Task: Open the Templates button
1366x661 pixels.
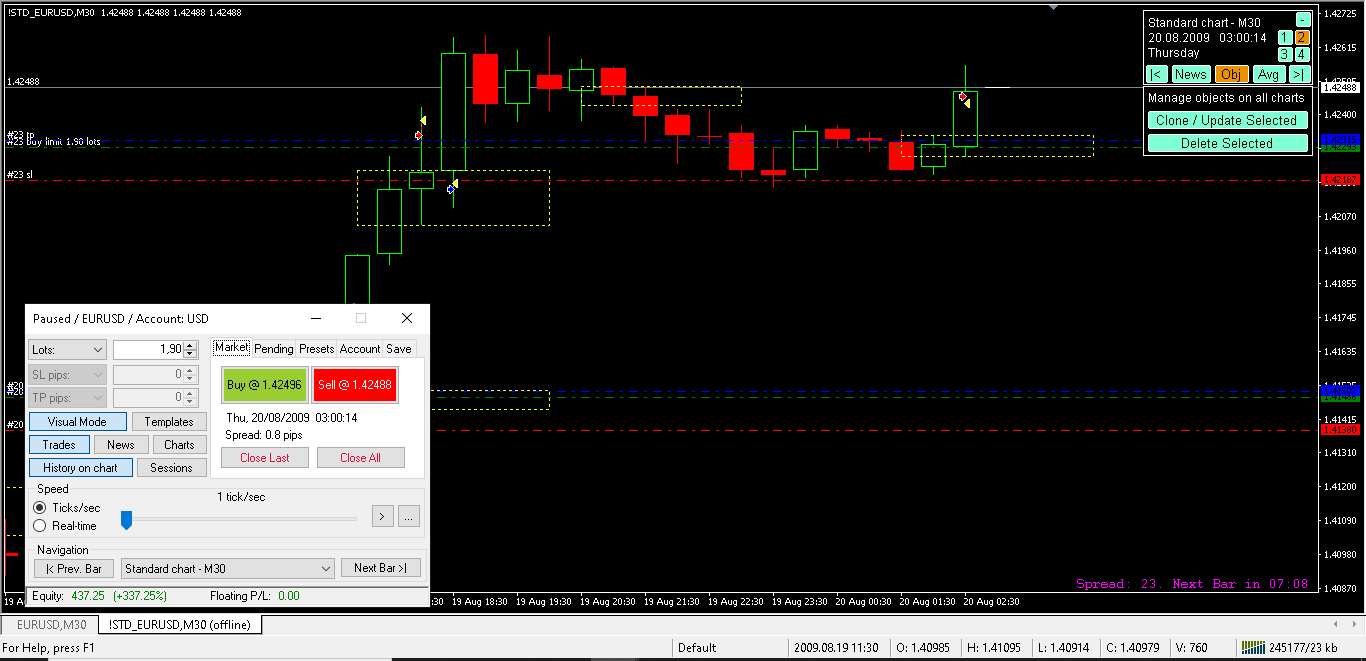Action: coord(169,422)
